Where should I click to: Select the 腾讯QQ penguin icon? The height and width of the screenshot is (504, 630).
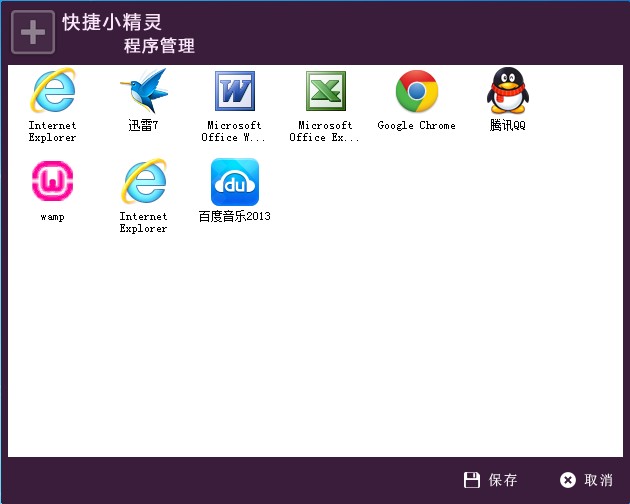[507, 92]
